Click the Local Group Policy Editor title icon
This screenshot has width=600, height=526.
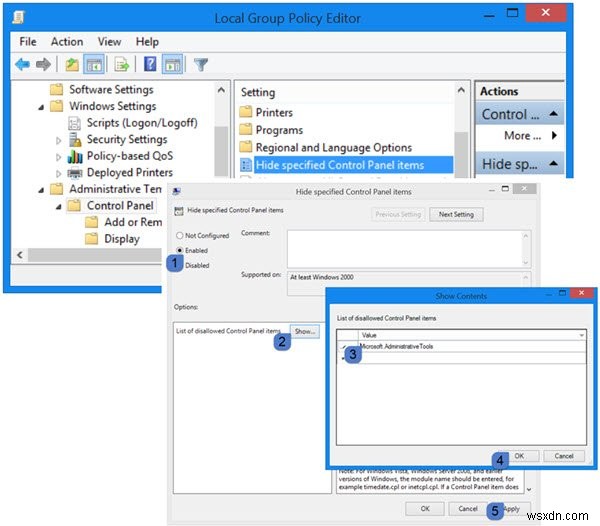click(x=18, y=18)
